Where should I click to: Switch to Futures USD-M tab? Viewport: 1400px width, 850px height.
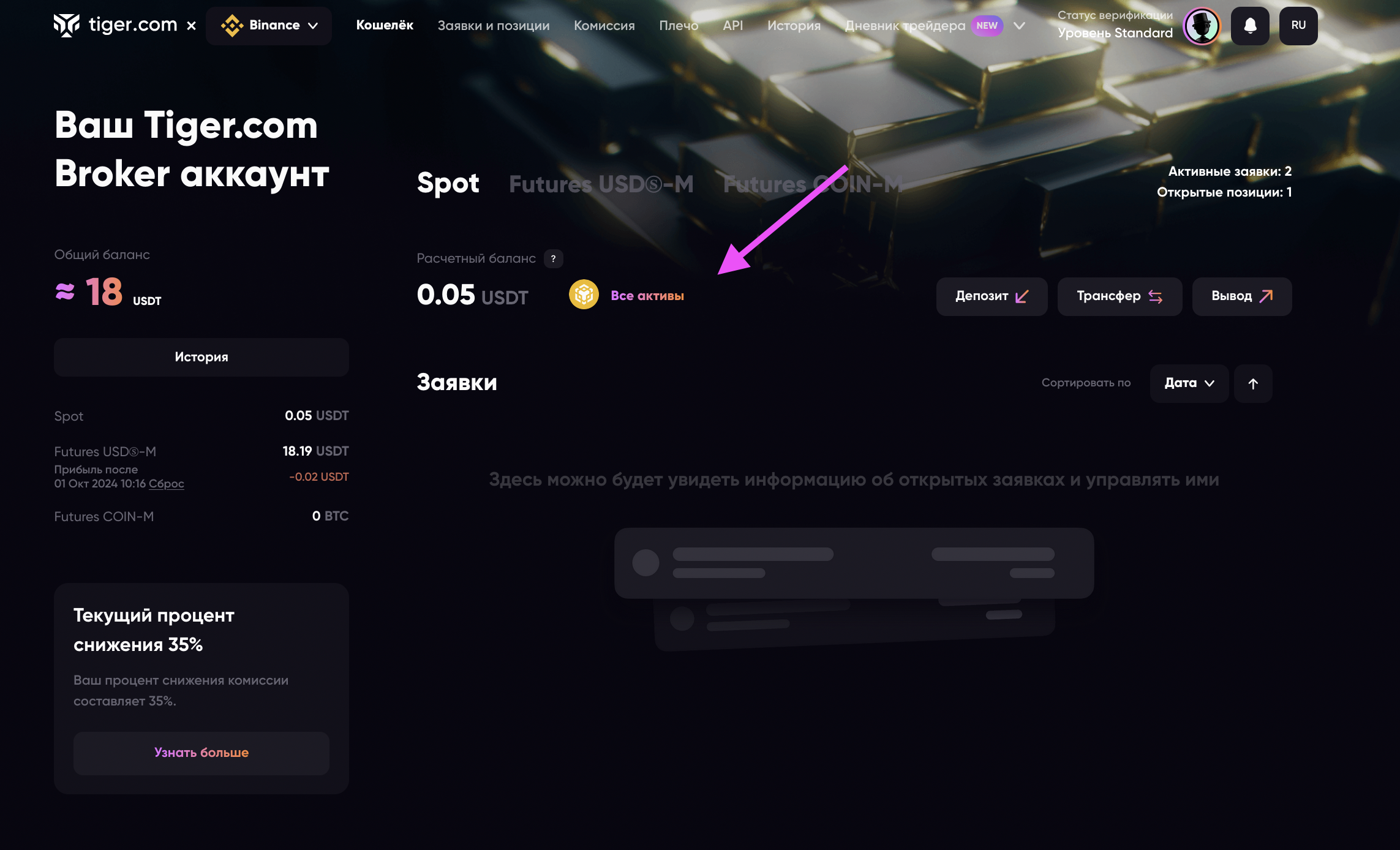[601, 184]
